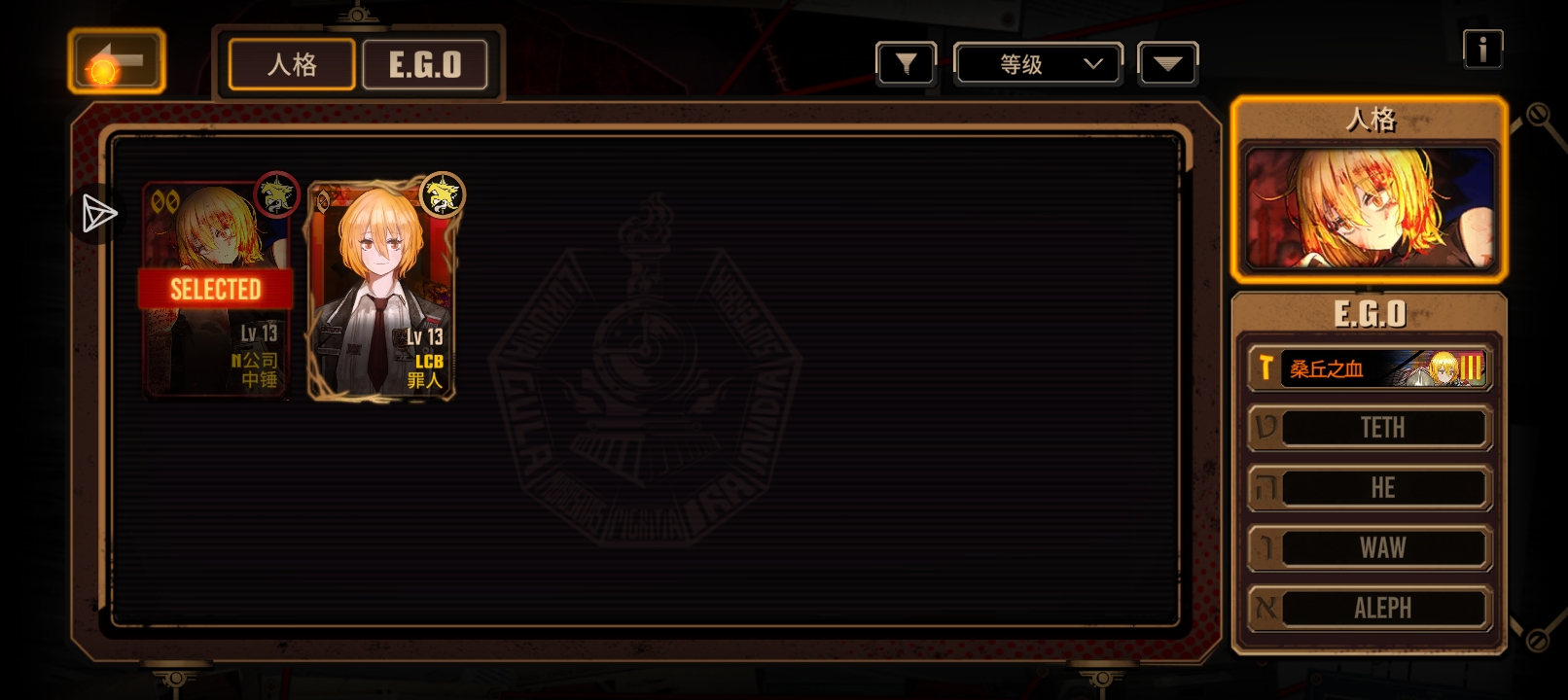This screenshot has width=1568, height=700.
Task: Click the sin affinity badge on the SELECTED card
Action: [276, 194]
